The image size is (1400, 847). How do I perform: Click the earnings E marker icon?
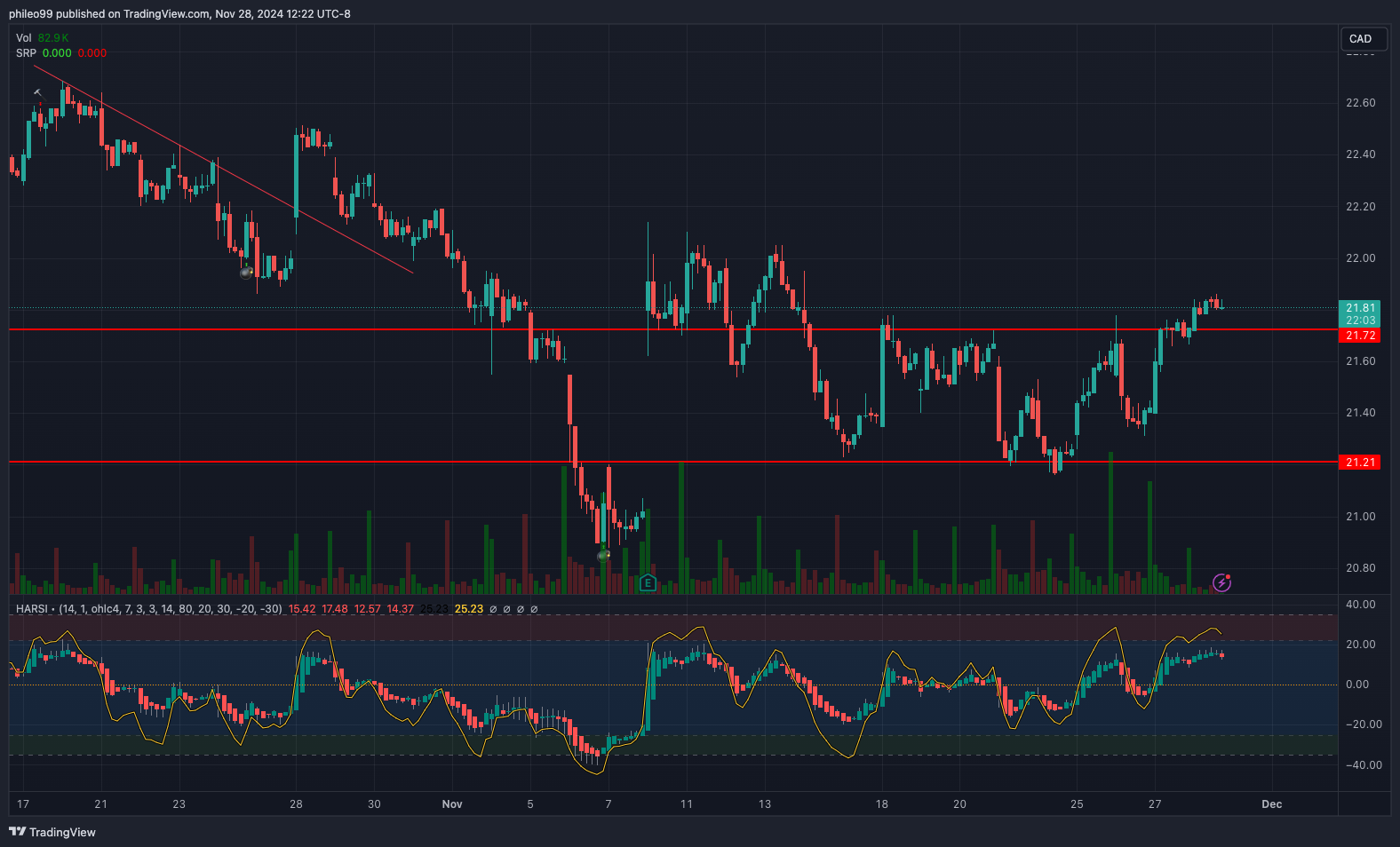click(648, 583)
